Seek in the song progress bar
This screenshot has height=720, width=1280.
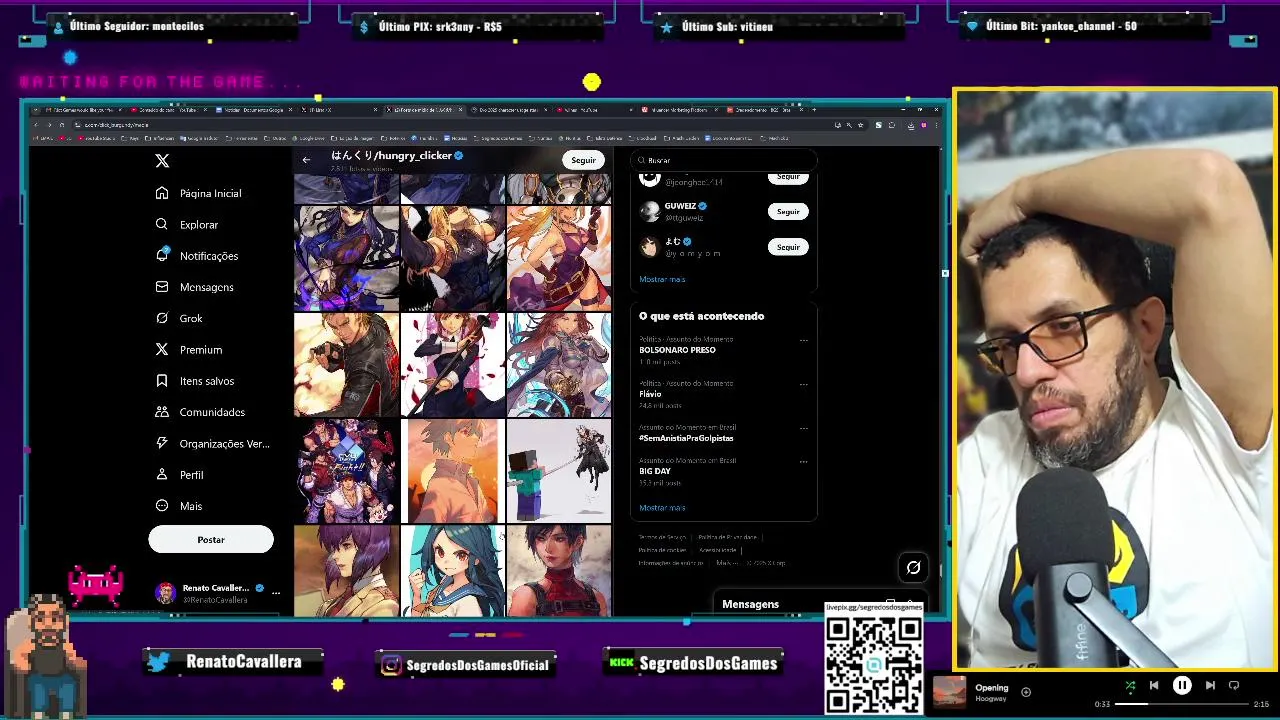click(1181, 704)
